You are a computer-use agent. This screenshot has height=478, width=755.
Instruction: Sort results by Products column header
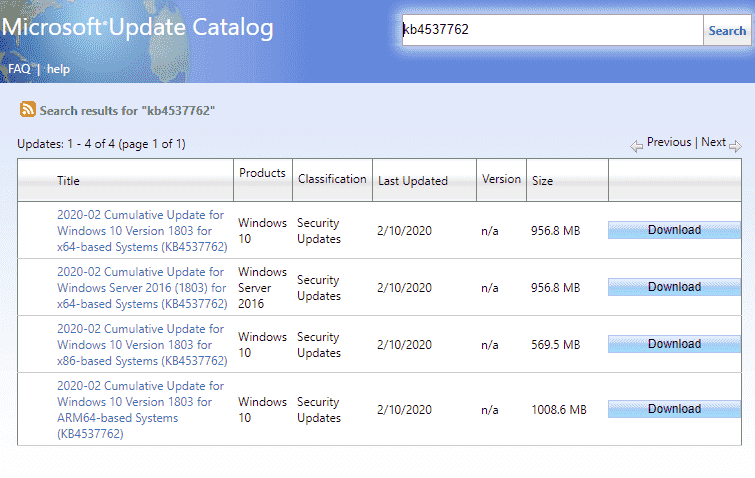[262, 173]
